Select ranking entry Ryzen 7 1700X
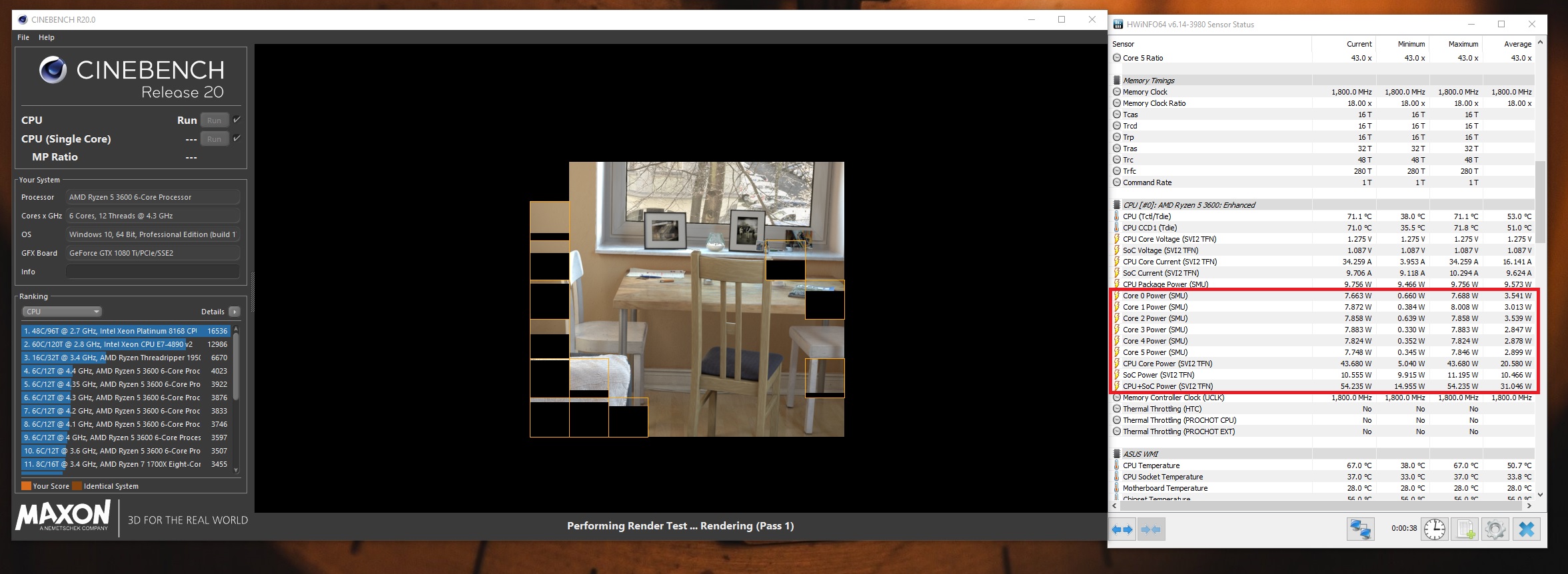Viewport: 1568px width, 574px height. click(125, 464)
